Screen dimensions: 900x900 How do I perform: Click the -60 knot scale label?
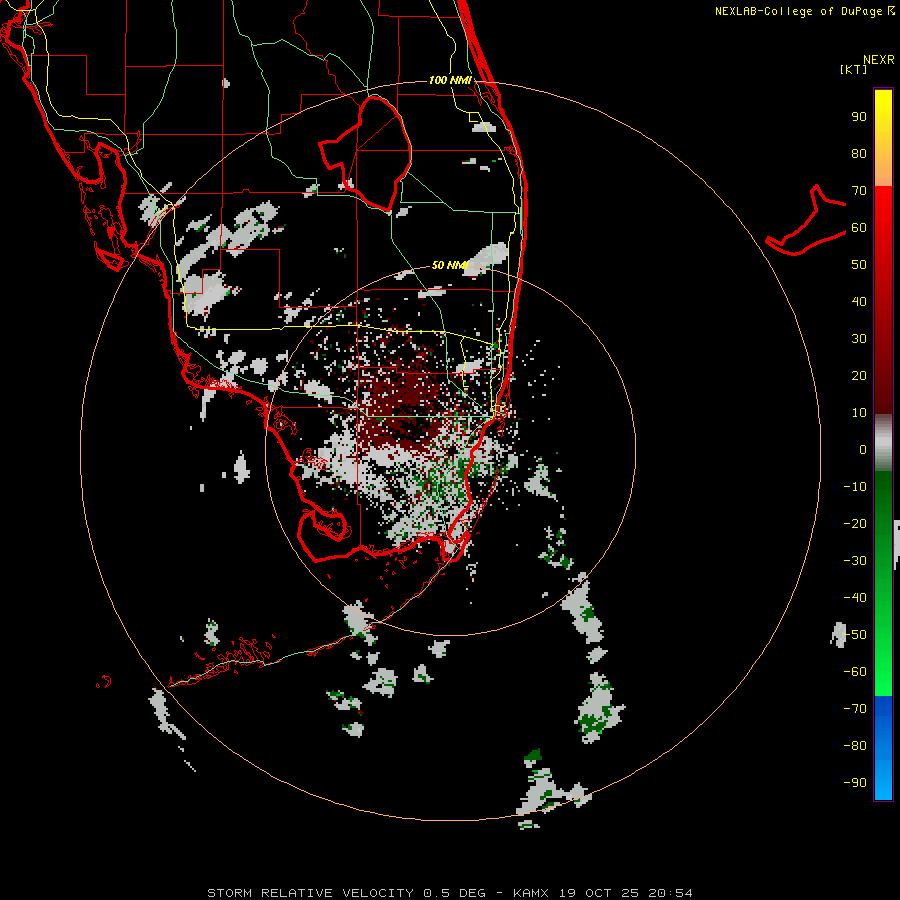(855, 672)
